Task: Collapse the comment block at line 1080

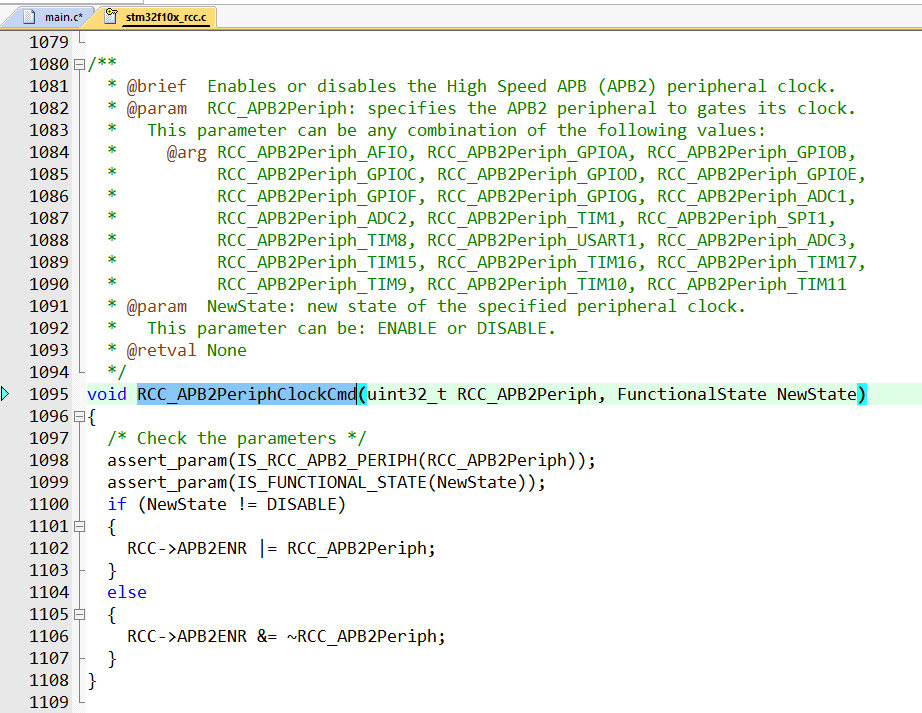Action: coord(79,64)
